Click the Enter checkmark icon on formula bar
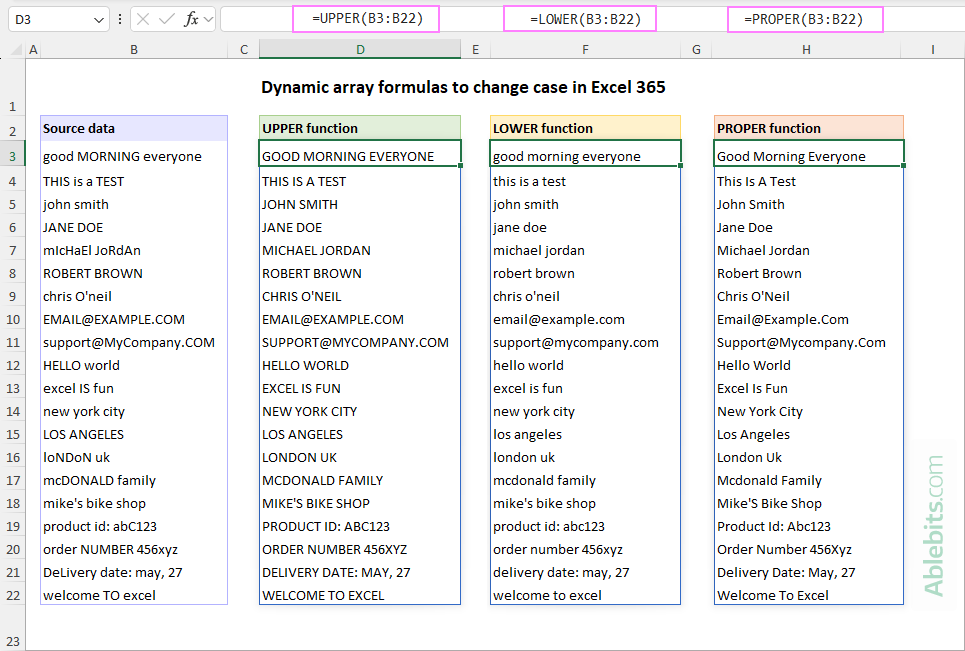 pyautogui.click(x=167, y=19)
